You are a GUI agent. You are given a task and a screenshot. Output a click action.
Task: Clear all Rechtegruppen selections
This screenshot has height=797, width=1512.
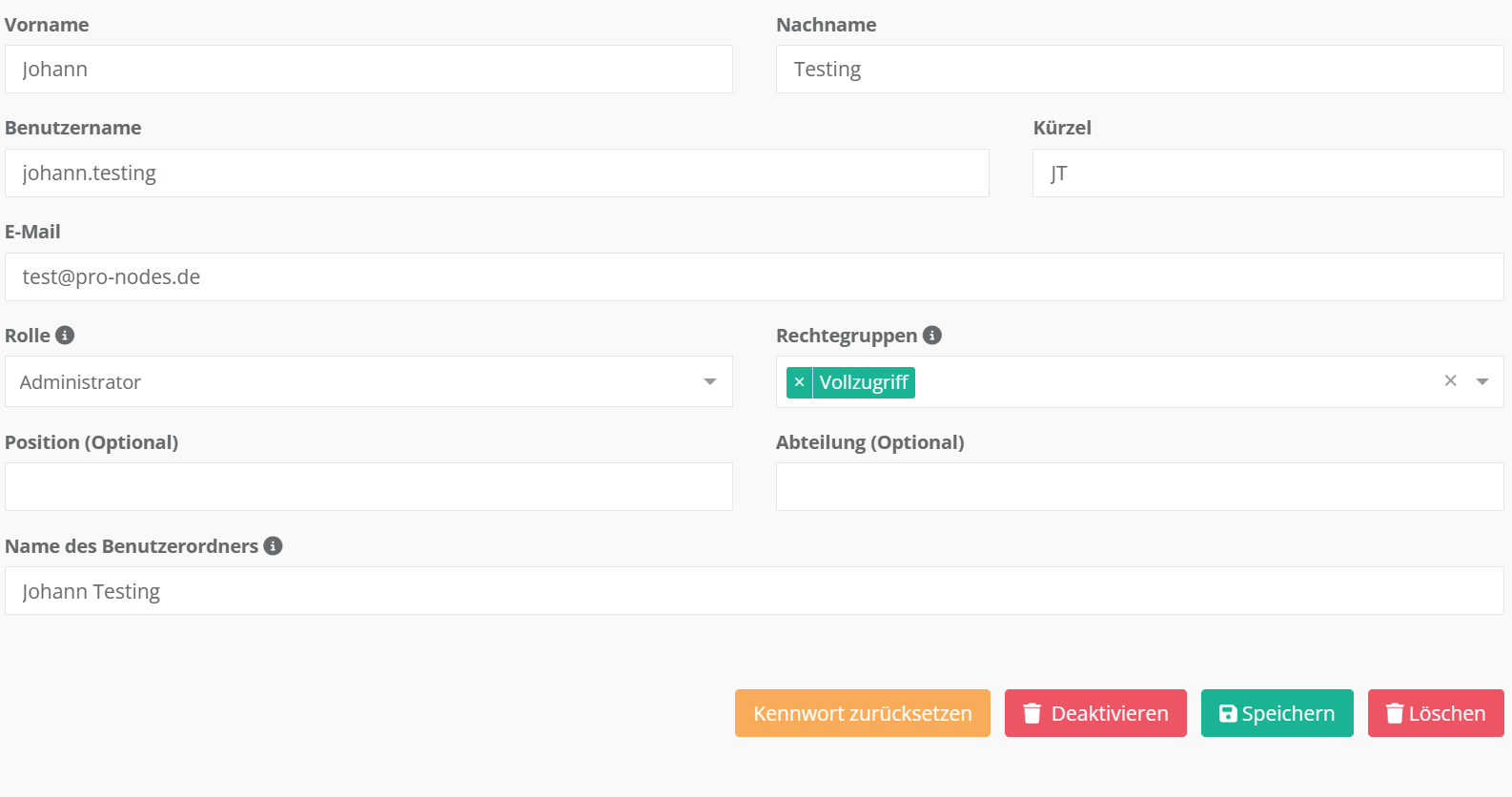click(x=1450, y=381)
